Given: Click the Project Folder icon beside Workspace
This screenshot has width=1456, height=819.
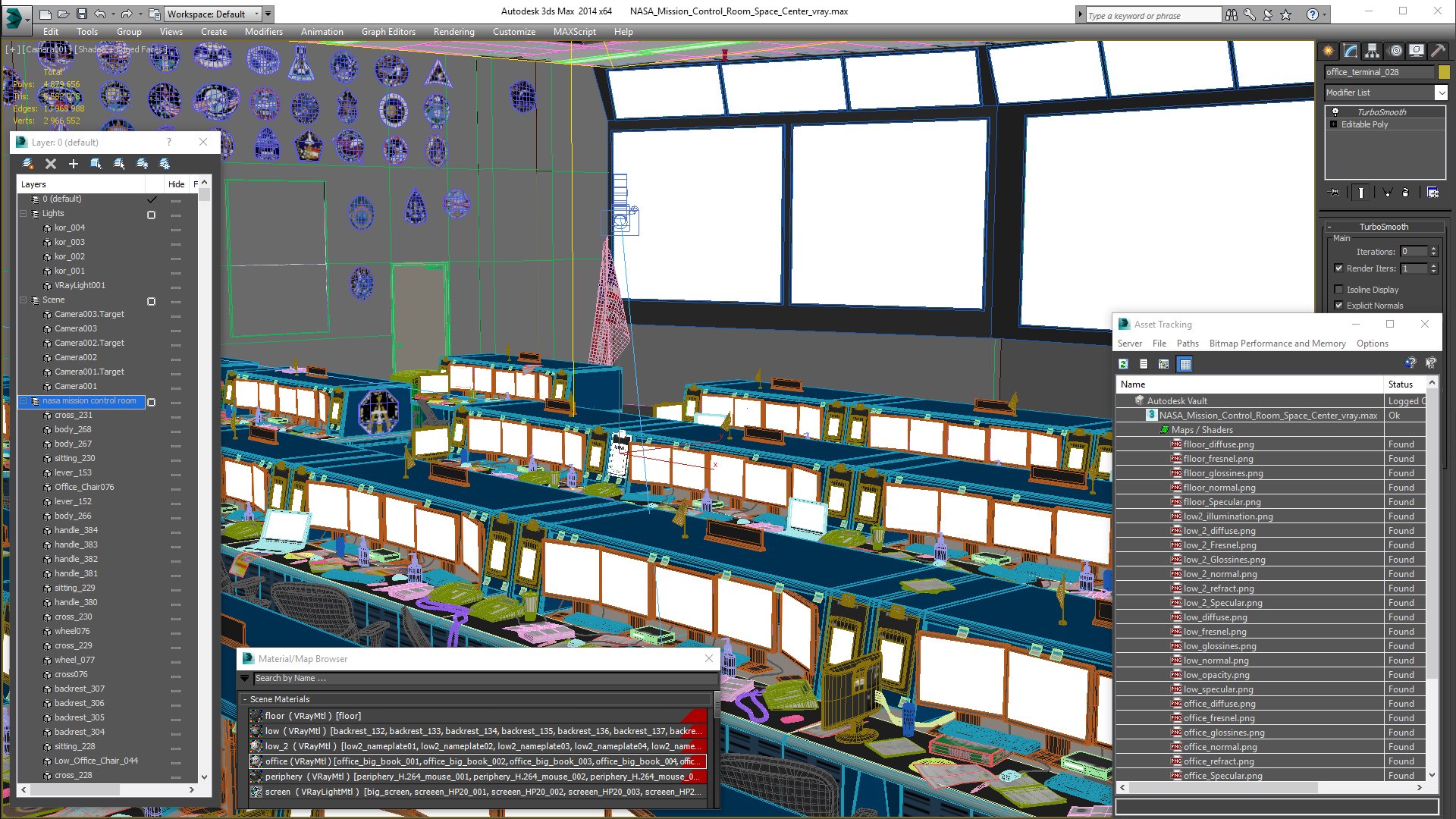Looking at the screenshot, I should 154,14.
